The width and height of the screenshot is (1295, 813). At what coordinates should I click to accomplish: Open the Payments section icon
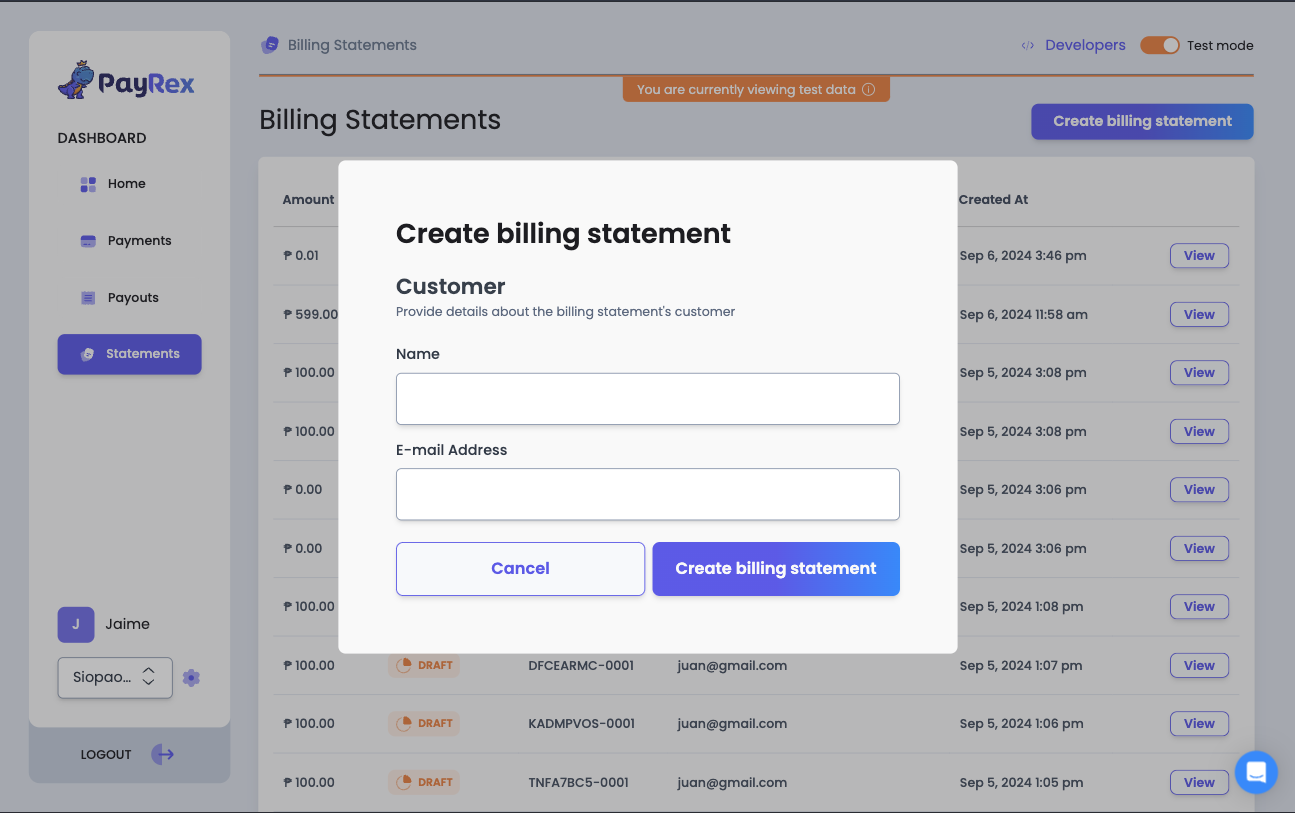(86, 240)
